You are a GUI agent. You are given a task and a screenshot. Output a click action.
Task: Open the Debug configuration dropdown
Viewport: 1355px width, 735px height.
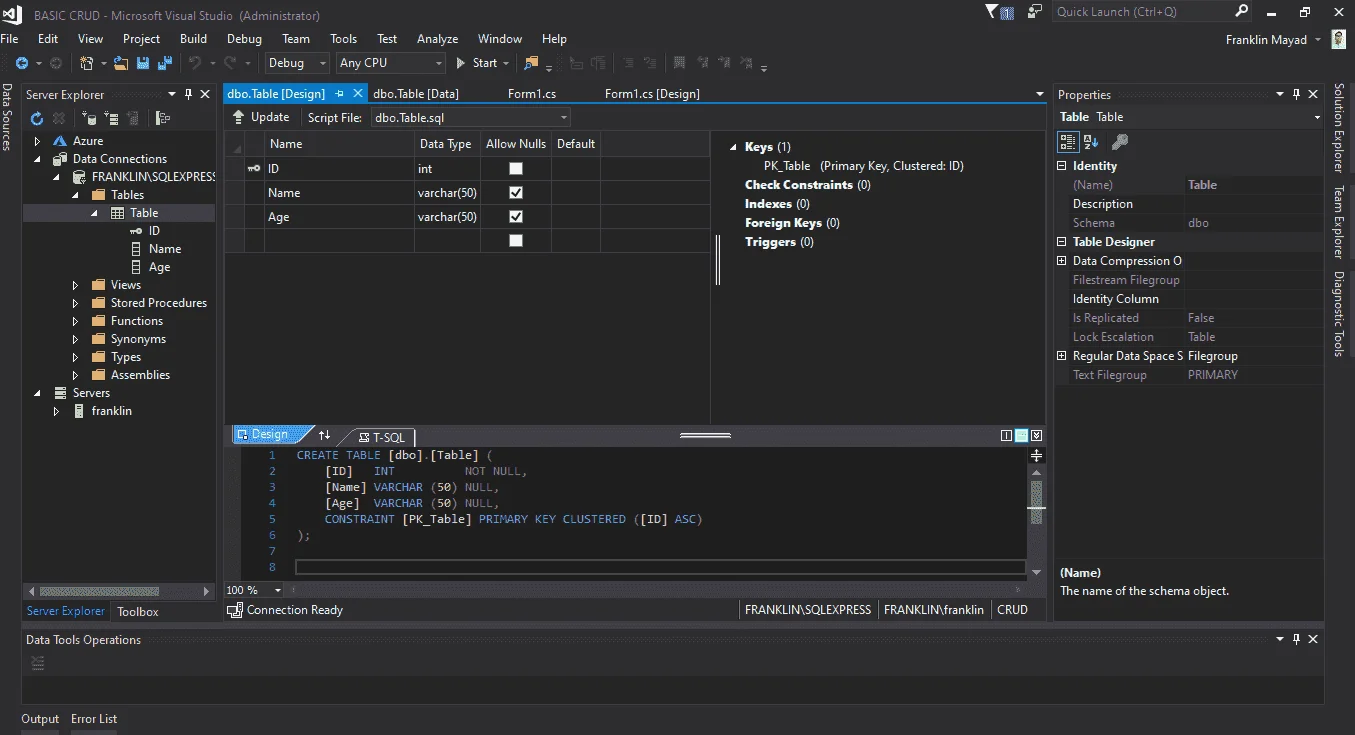coord(297,63)
